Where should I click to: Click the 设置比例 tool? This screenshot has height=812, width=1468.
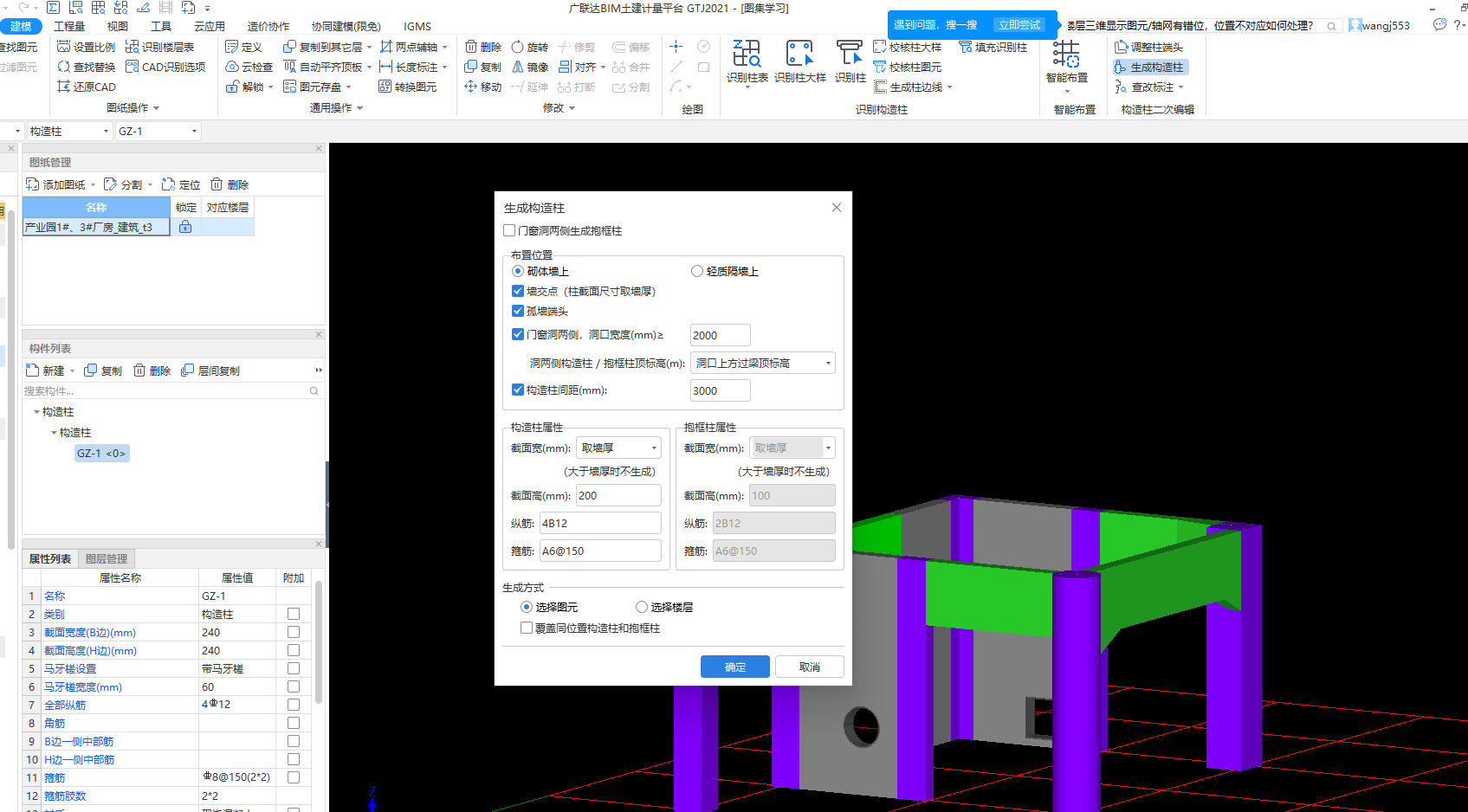tap(87, 48)
